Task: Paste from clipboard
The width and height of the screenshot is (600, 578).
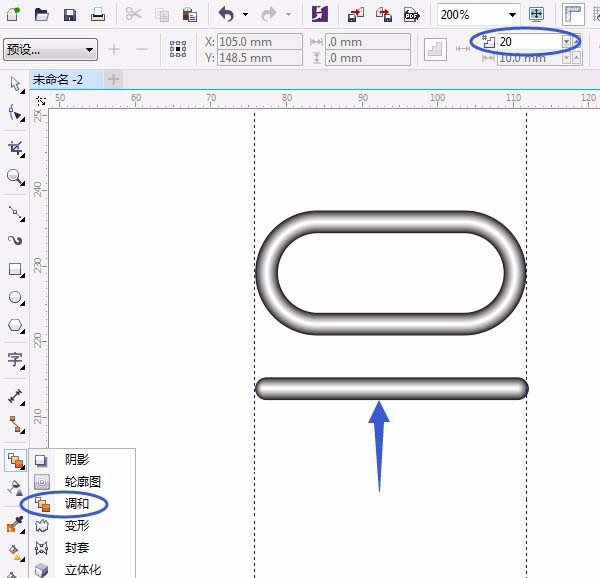Action: pyautogui.click(x=190, y=15)
